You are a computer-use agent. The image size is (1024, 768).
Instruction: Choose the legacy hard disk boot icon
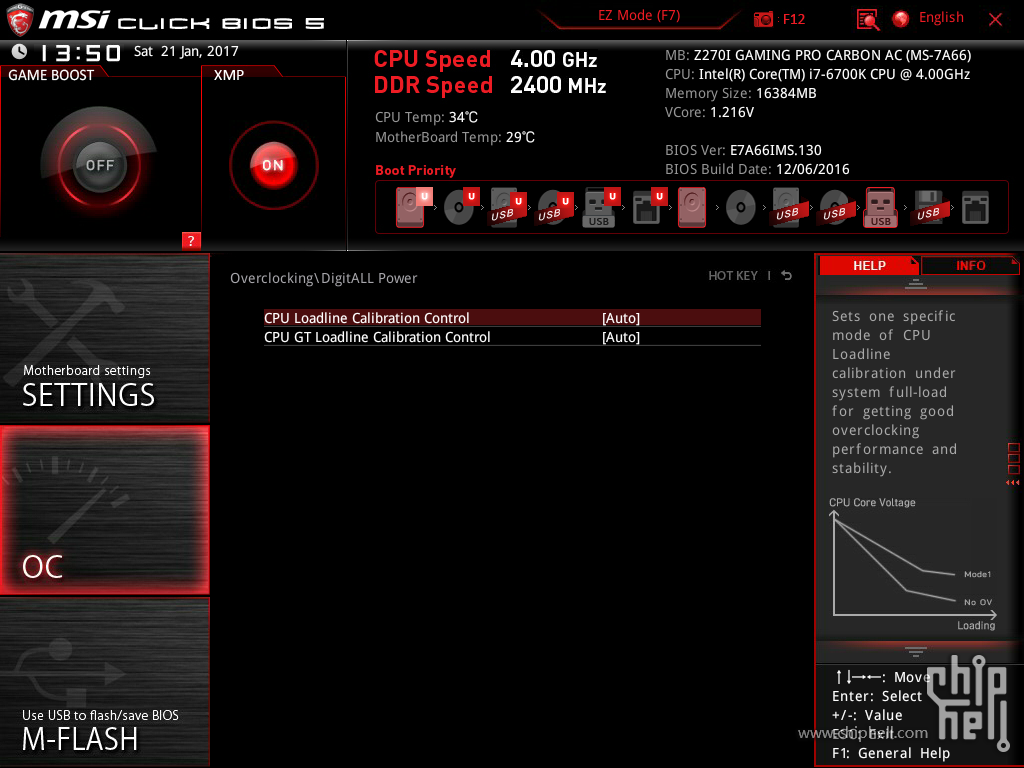[692, 207]
